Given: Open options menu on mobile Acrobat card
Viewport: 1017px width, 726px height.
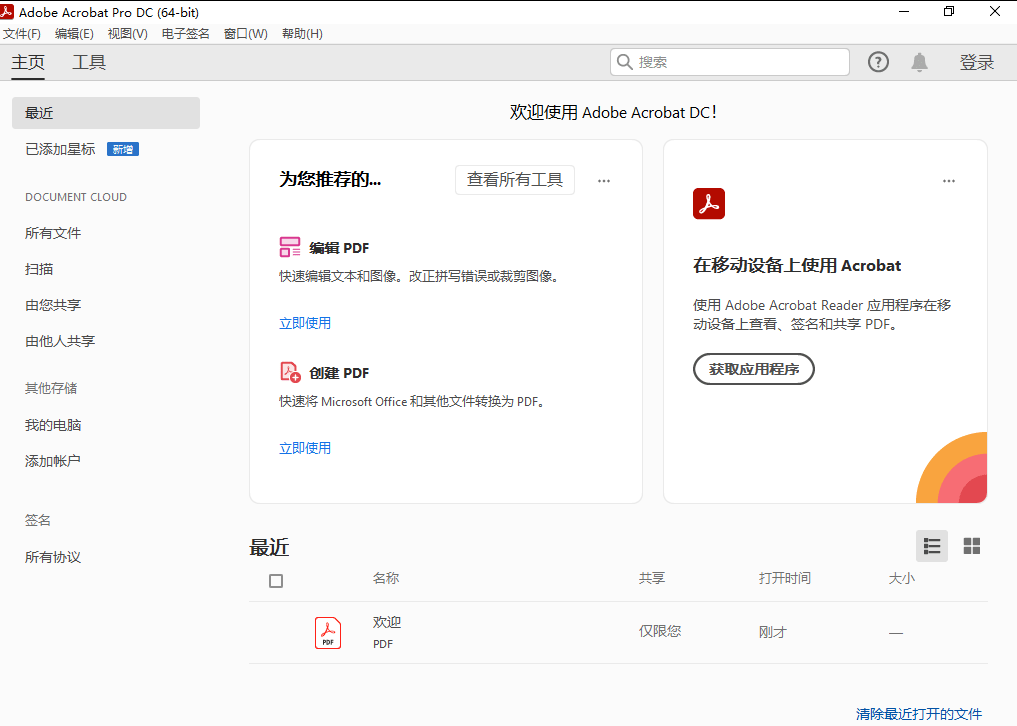Looking at the screenshot, I should pos(949,181).
